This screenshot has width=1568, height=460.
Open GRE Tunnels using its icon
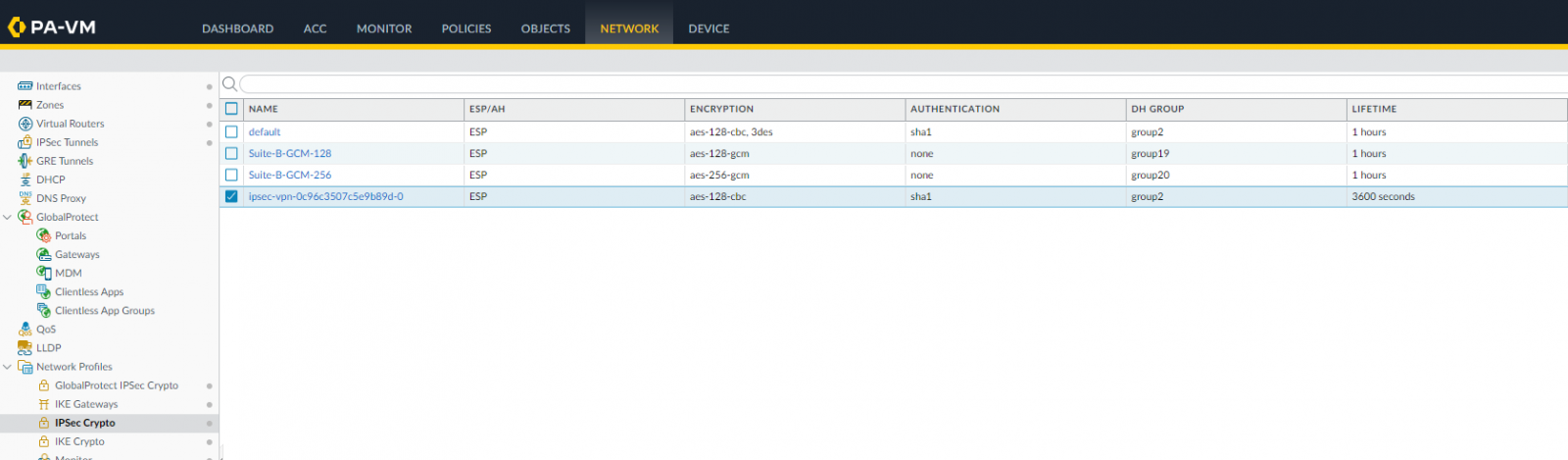click(25, 161)
